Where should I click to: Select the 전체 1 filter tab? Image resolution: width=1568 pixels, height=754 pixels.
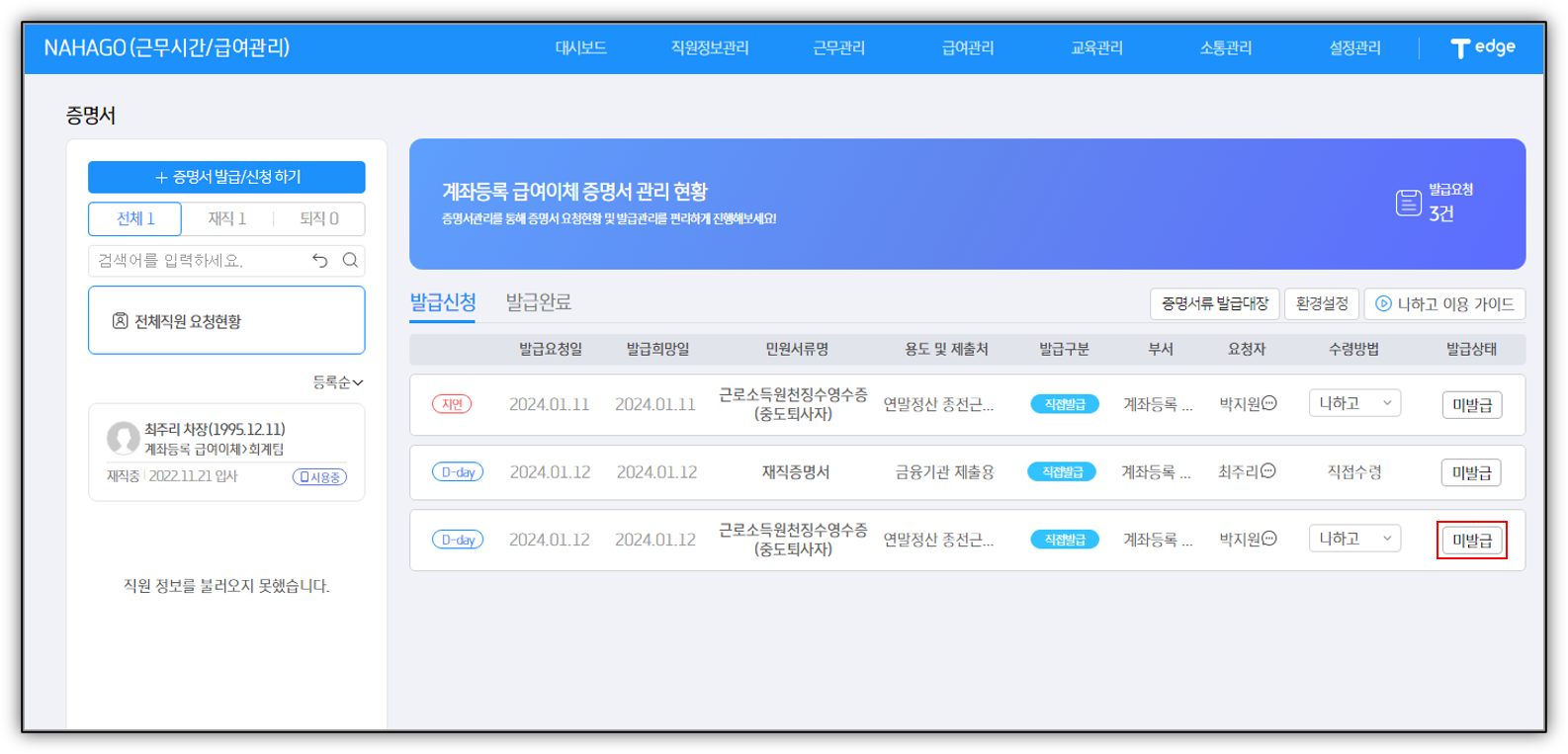pyautogui.click(x=135, y=218)
